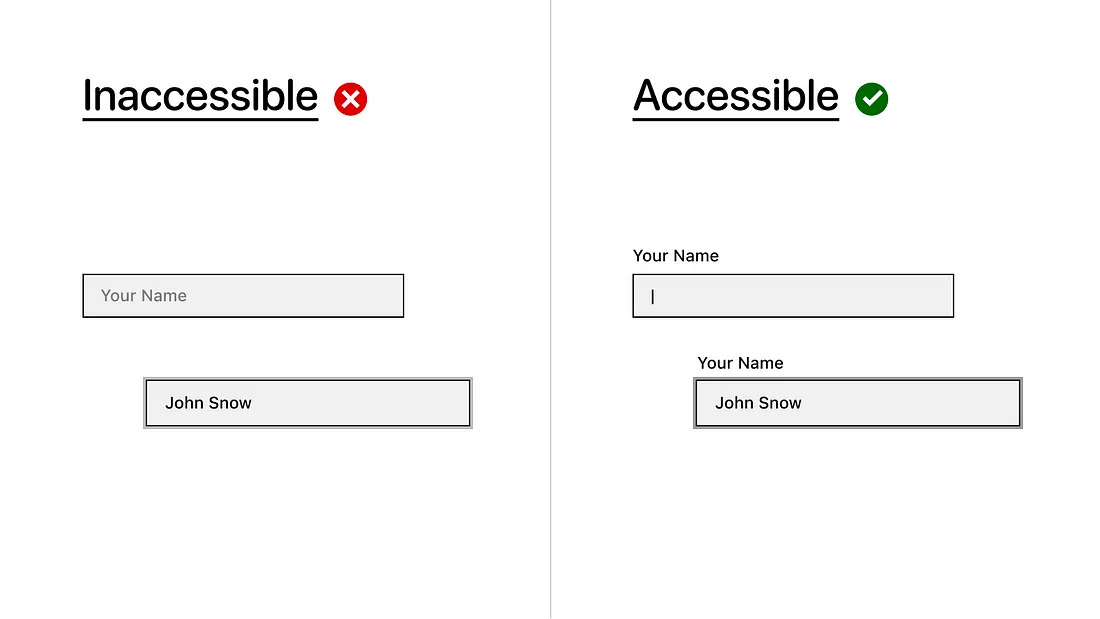Screen dimensions: 1100x619
Task: Click the input showing Your Name placeholder
Action: tap(243, 295)
